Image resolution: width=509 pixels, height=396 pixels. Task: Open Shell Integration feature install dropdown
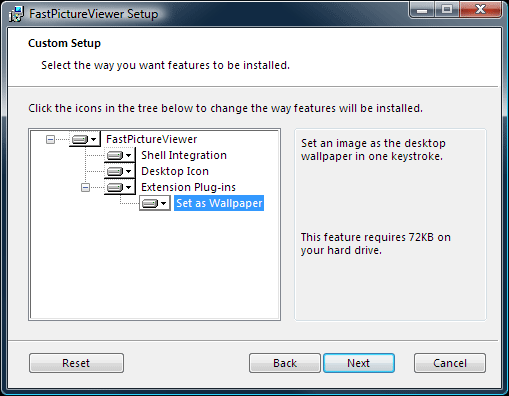coord(120,155)
